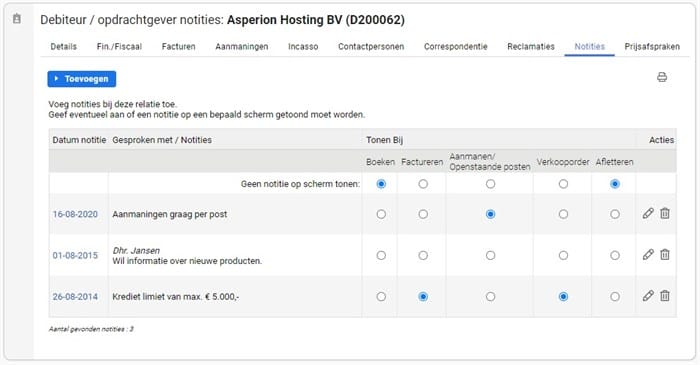The height and width of the screenshot is (365, 700).
Task: Open the Prijsafspraken tab
Action: [x=652, y=46]
